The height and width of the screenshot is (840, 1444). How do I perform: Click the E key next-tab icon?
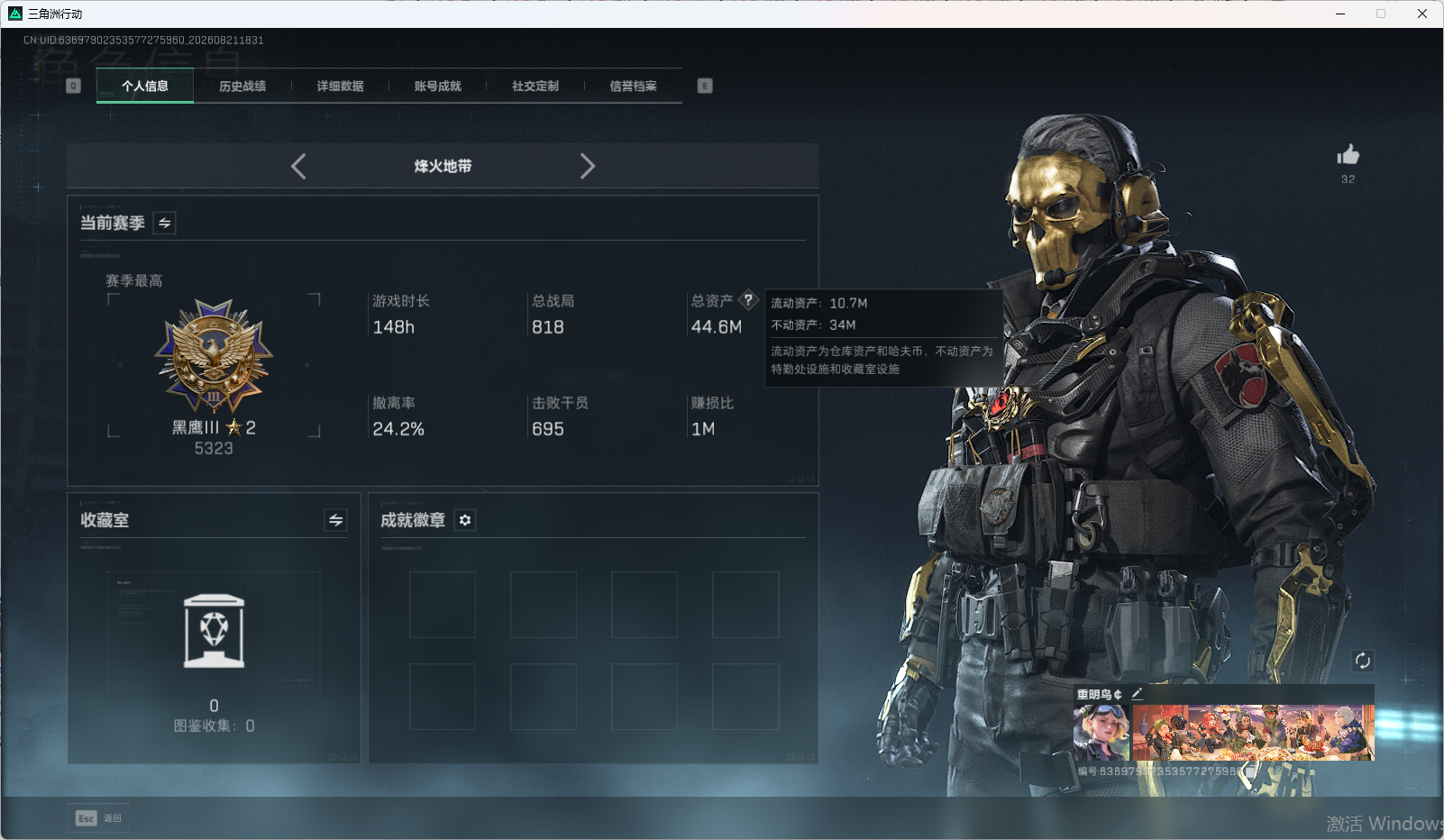[705, 86]
